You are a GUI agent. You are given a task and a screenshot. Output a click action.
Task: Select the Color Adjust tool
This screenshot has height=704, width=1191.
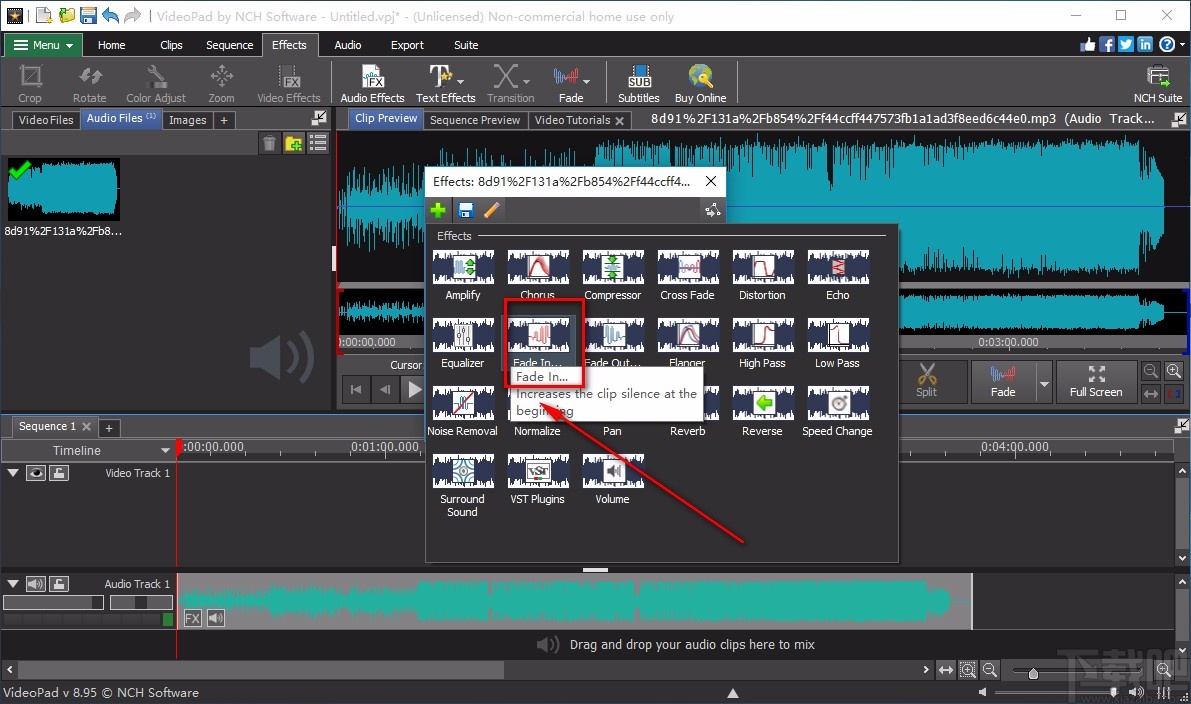click(155, 82)
